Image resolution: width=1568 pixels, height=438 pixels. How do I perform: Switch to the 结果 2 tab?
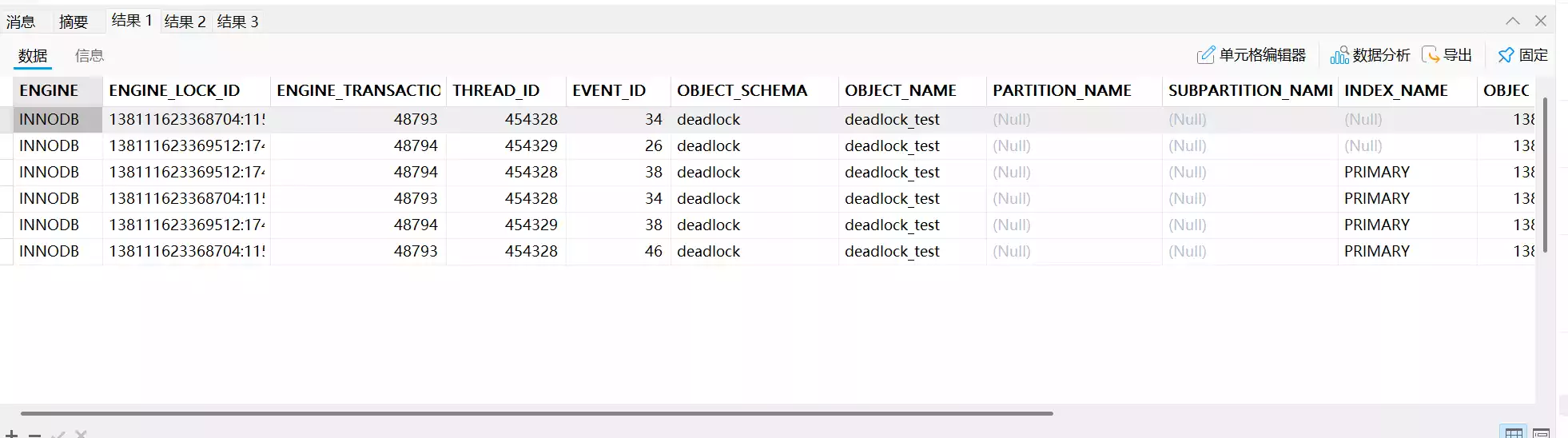[x=185, y=22]
